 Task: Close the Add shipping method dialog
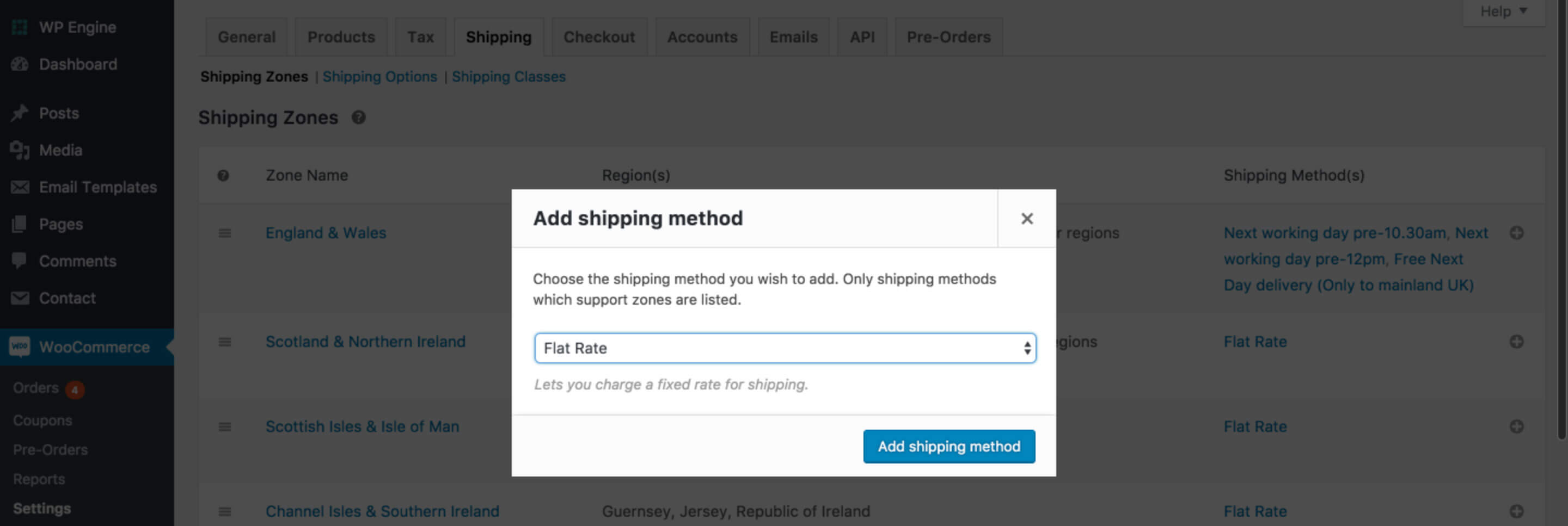coord(1026,219)
